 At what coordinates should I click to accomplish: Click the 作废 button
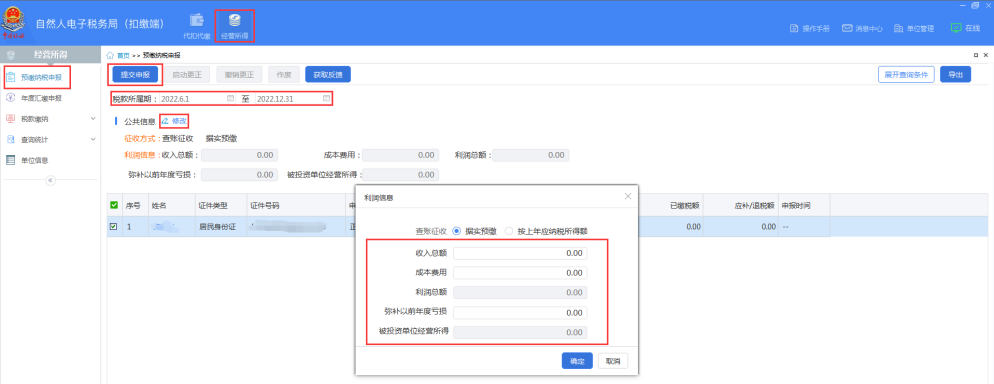[283, 75]
